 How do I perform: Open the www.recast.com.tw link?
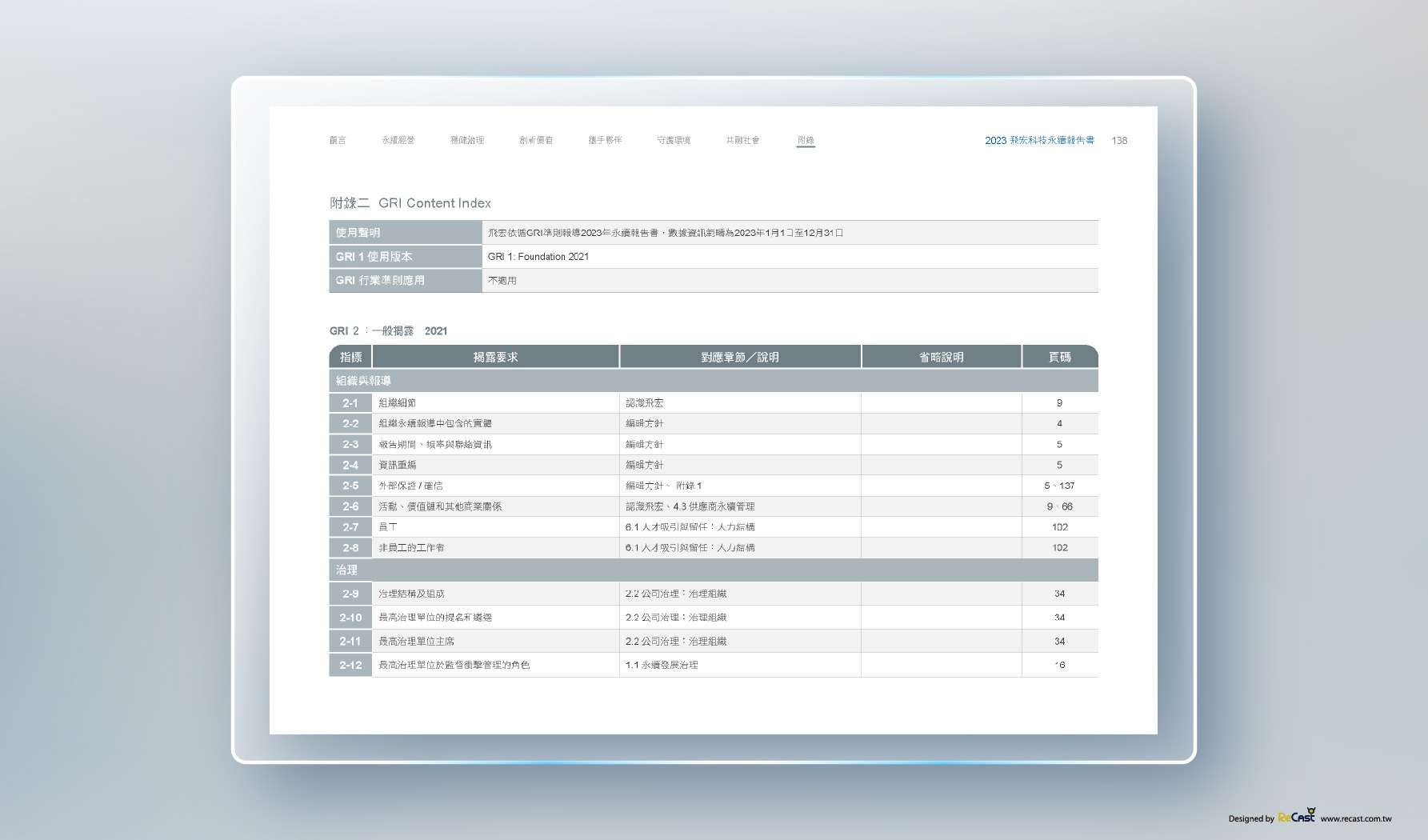click(x=1356, y=818)
